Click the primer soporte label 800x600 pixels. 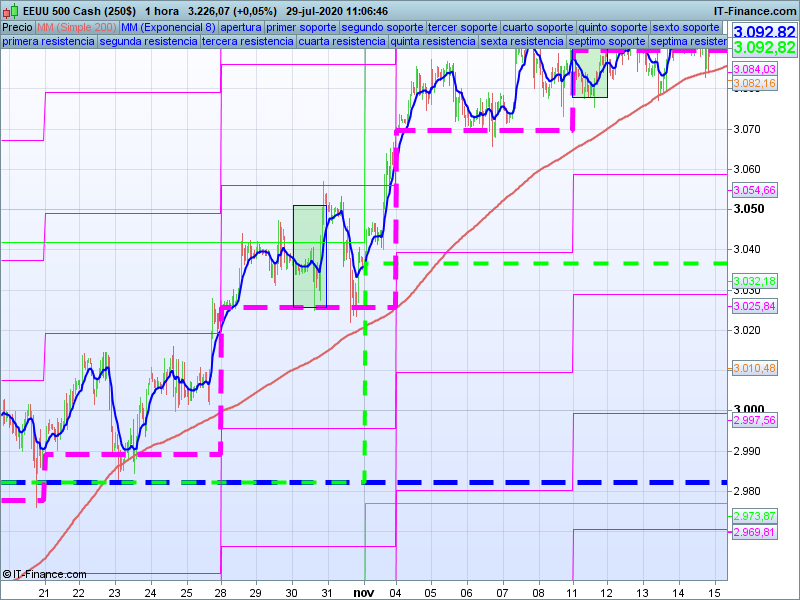point(301,27)
